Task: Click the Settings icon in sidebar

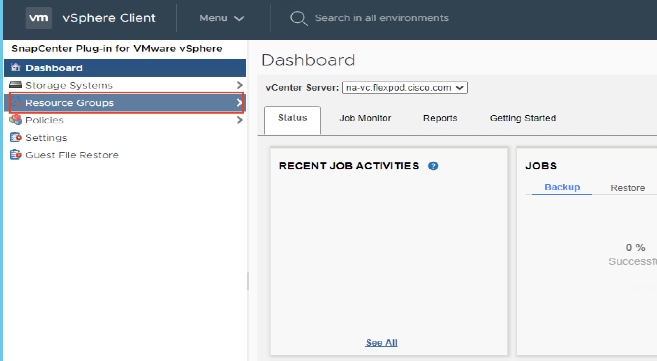Action: coord(16,137)
